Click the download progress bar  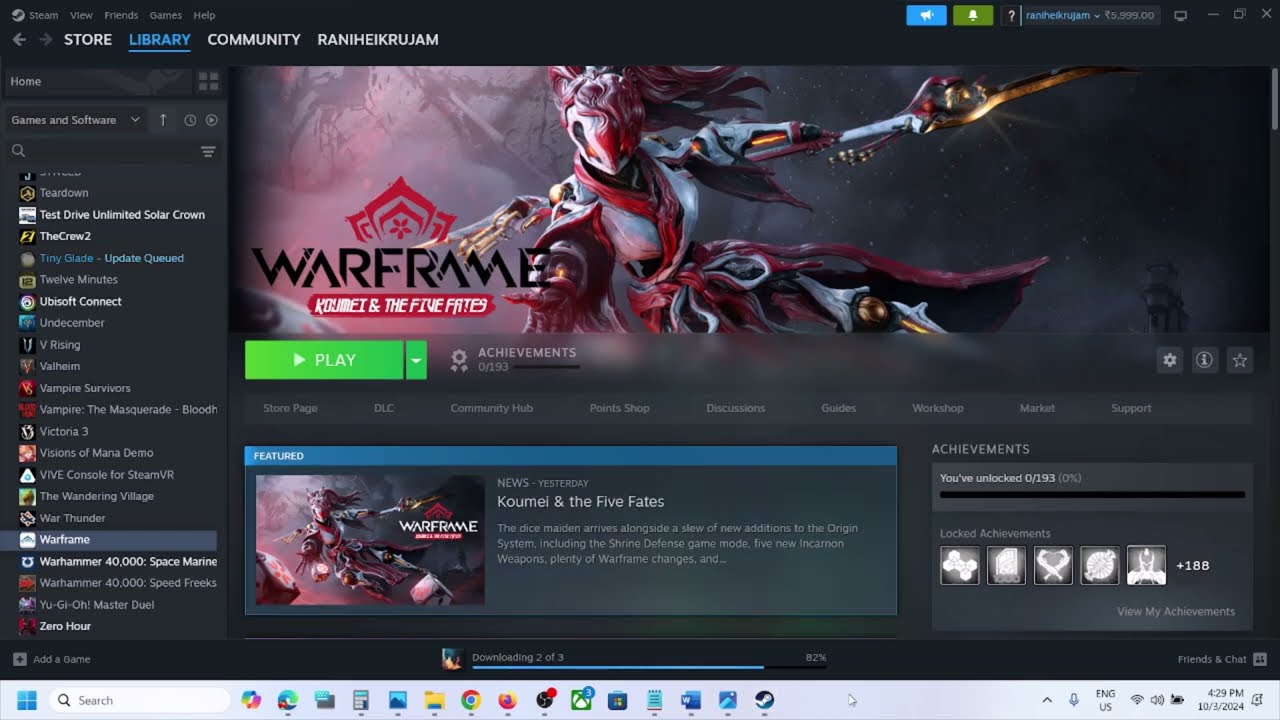648,667
